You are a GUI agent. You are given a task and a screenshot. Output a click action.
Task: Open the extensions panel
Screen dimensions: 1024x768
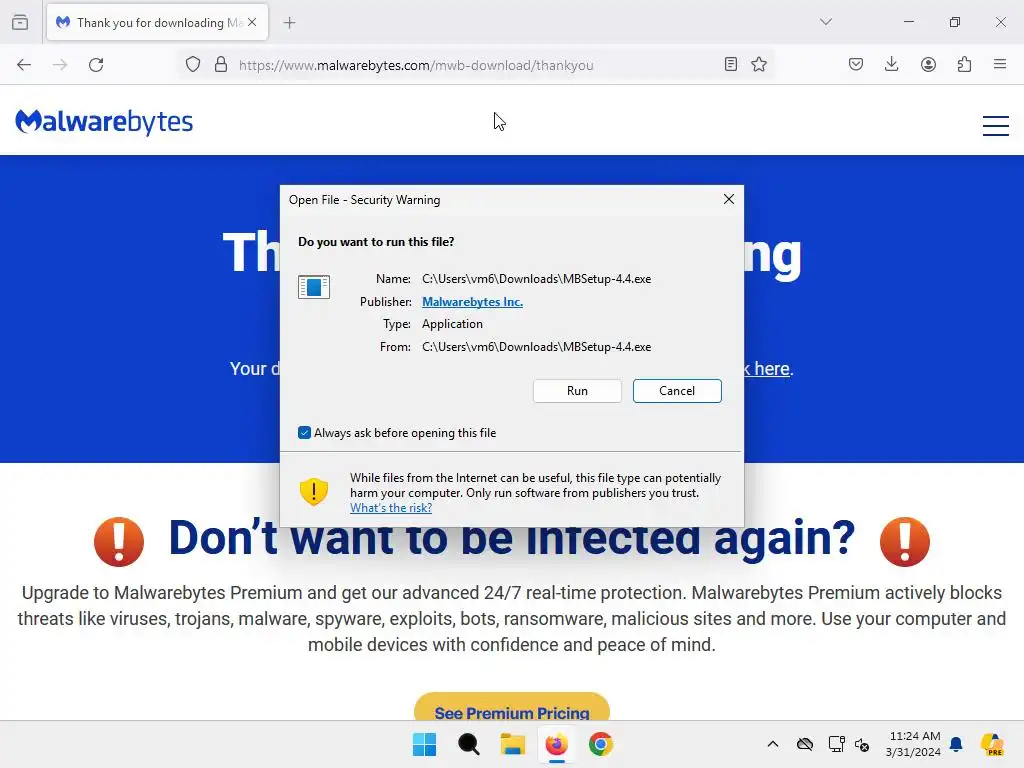pyautogui.click(x=964, y=64)
